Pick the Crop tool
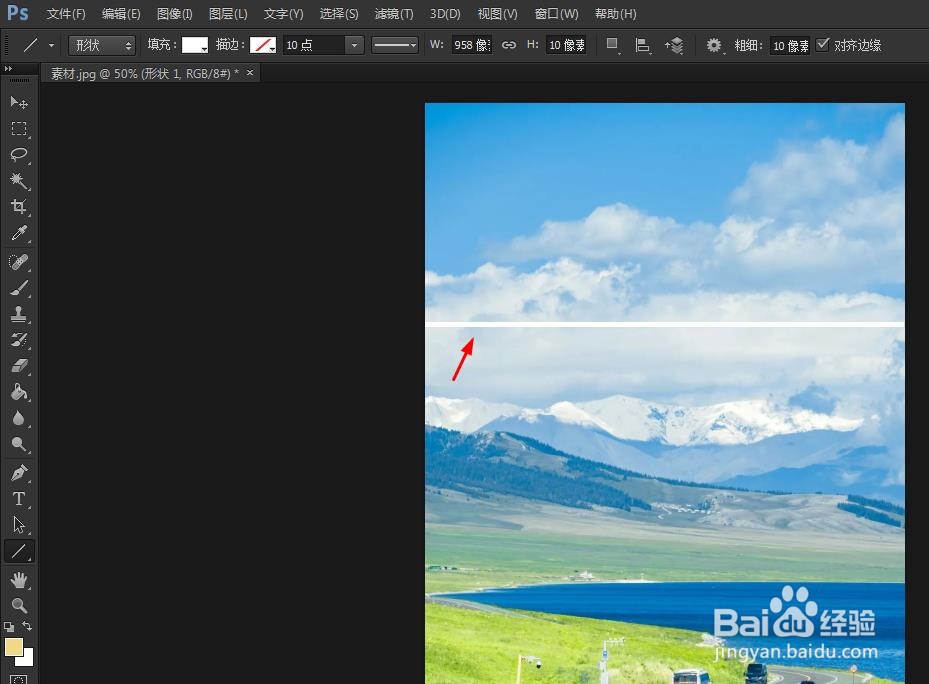This screenshot has height=684, width=929. tap(18, 207)
